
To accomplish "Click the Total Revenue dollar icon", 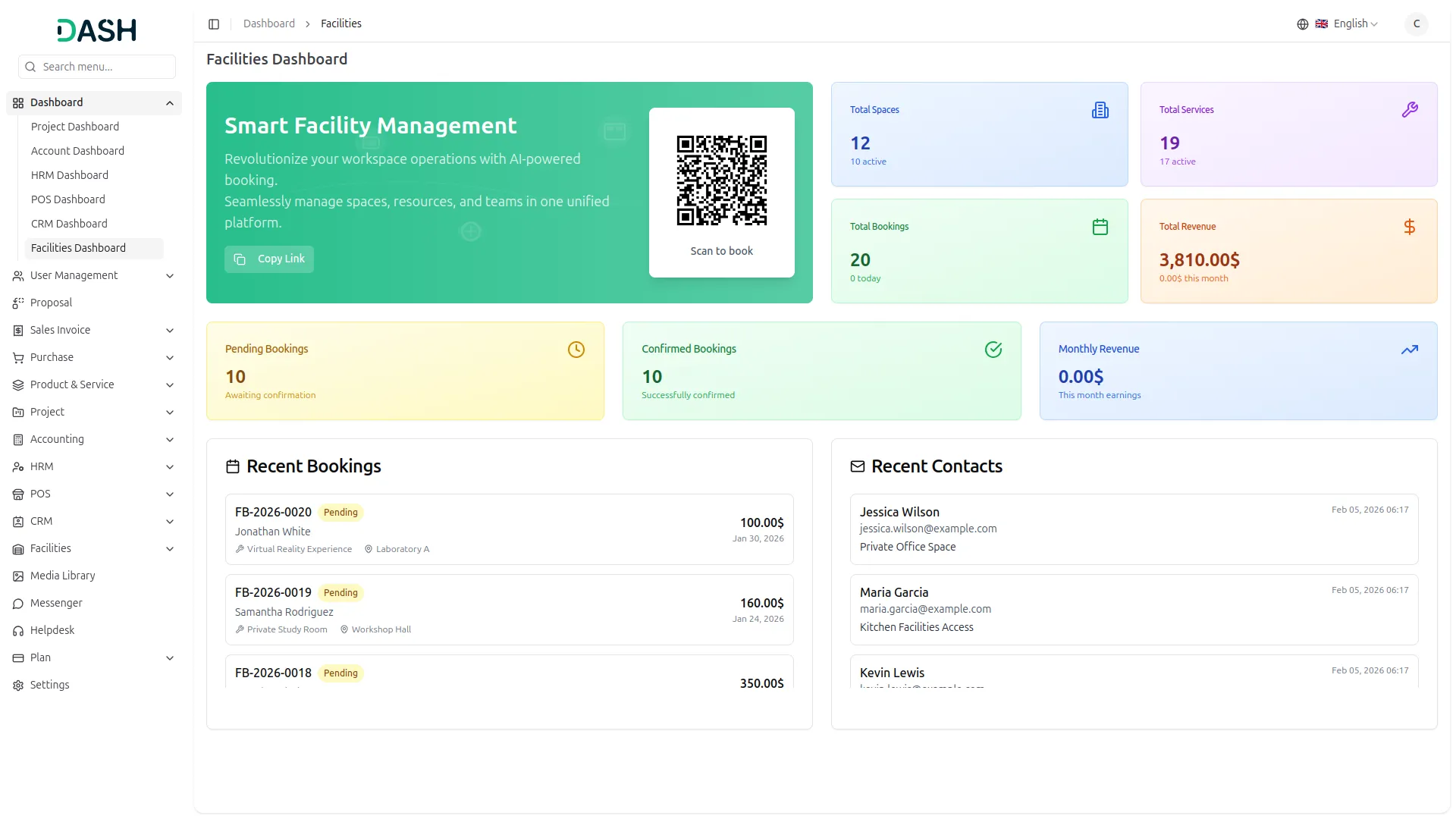I will (x=1409, y=227).
